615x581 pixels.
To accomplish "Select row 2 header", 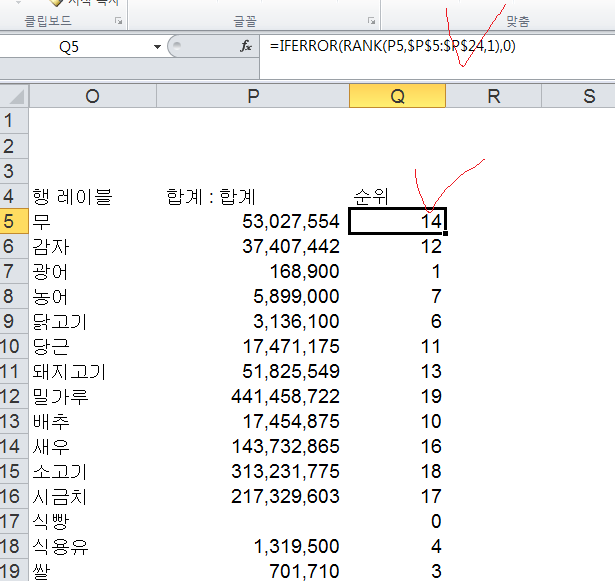I will pos(14,146).
